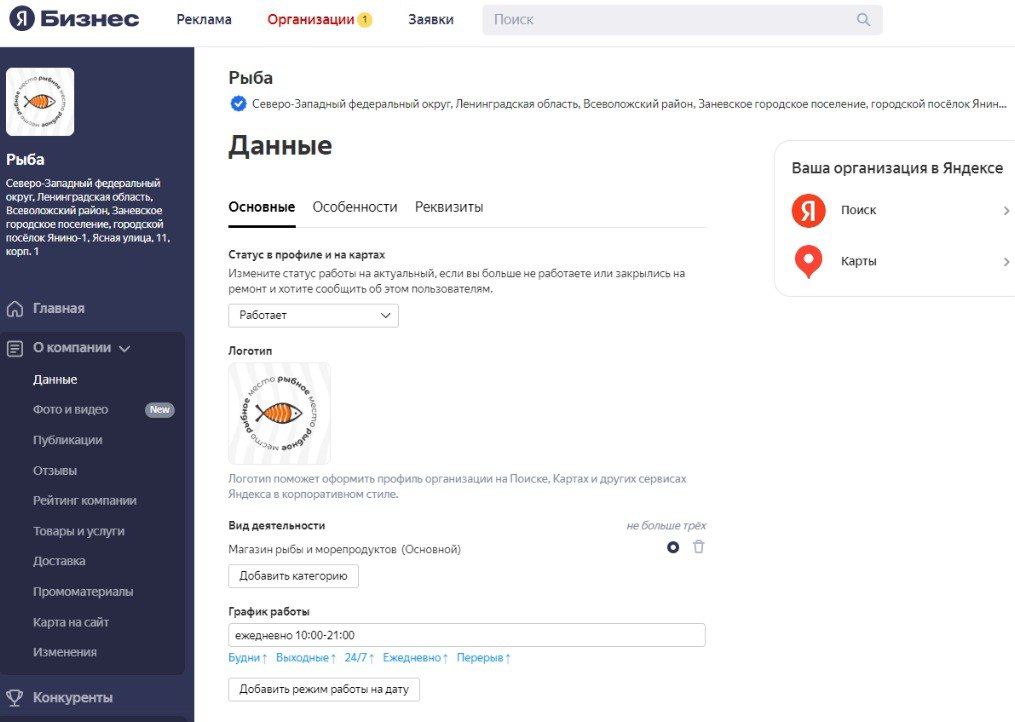Screen dimensions: 1015x722
Task: Insert Перерыв schedule preset
Action: click(484, 658)
